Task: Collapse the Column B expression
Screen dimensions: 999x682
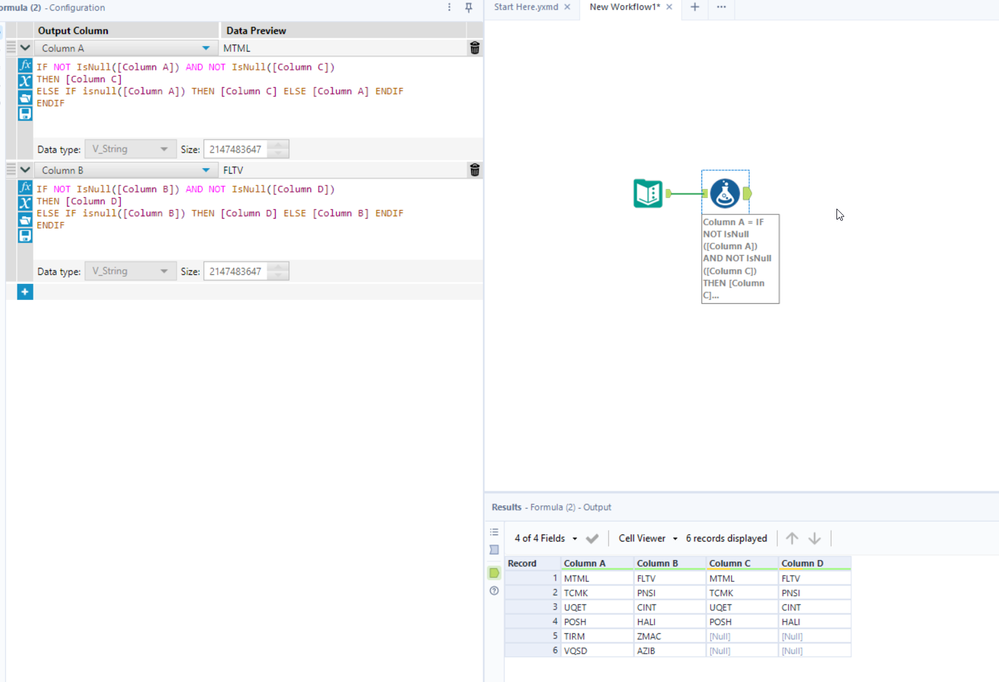Action: tap(25, 170)
